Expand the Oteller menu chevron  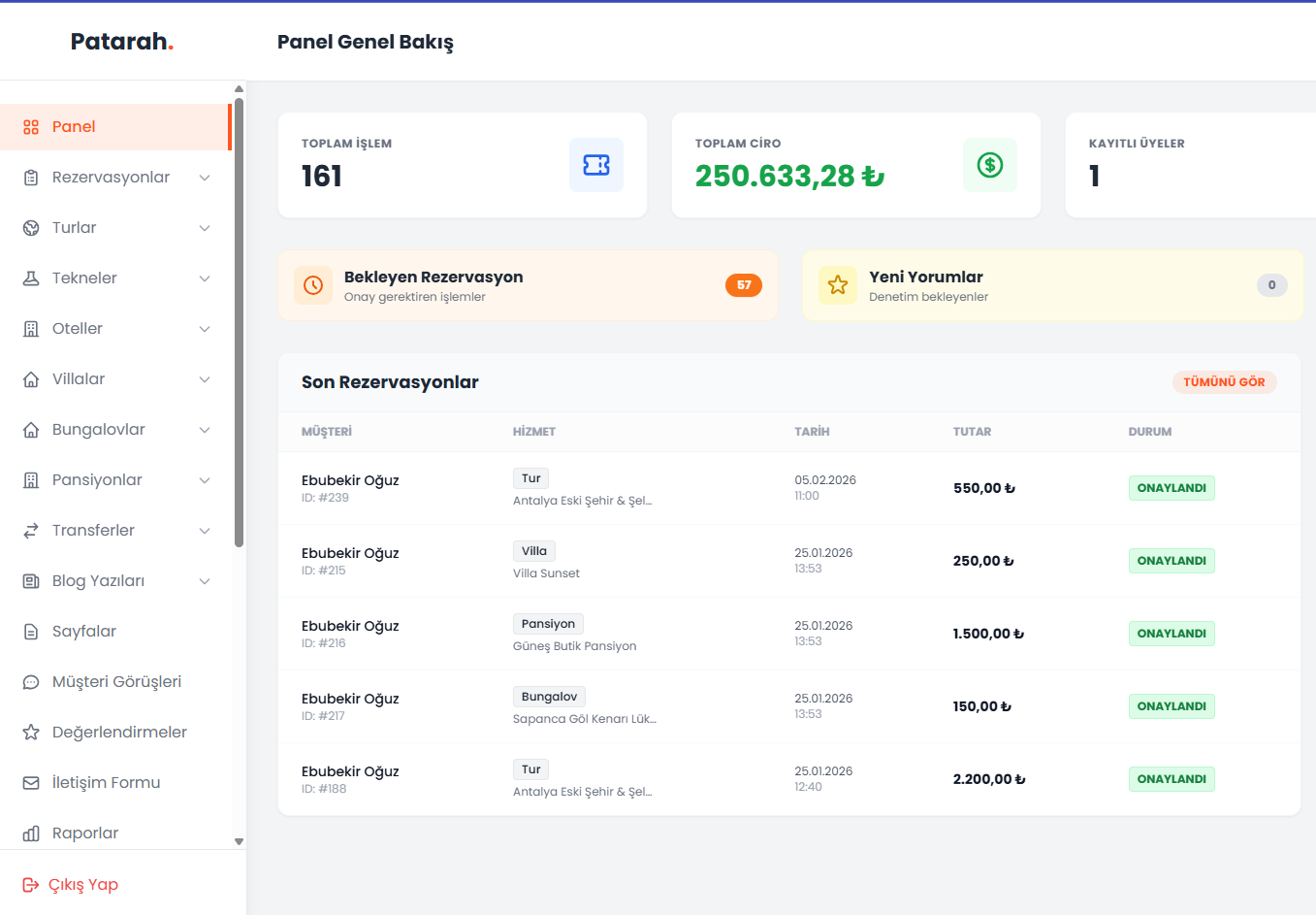[205, 329]
